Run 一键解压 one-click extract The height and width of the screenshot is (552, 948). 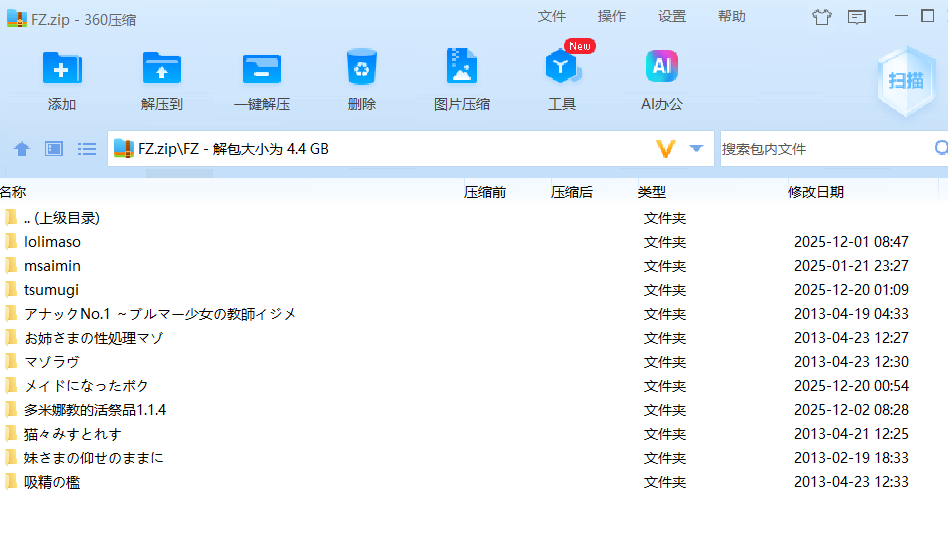tap(262, 69)
